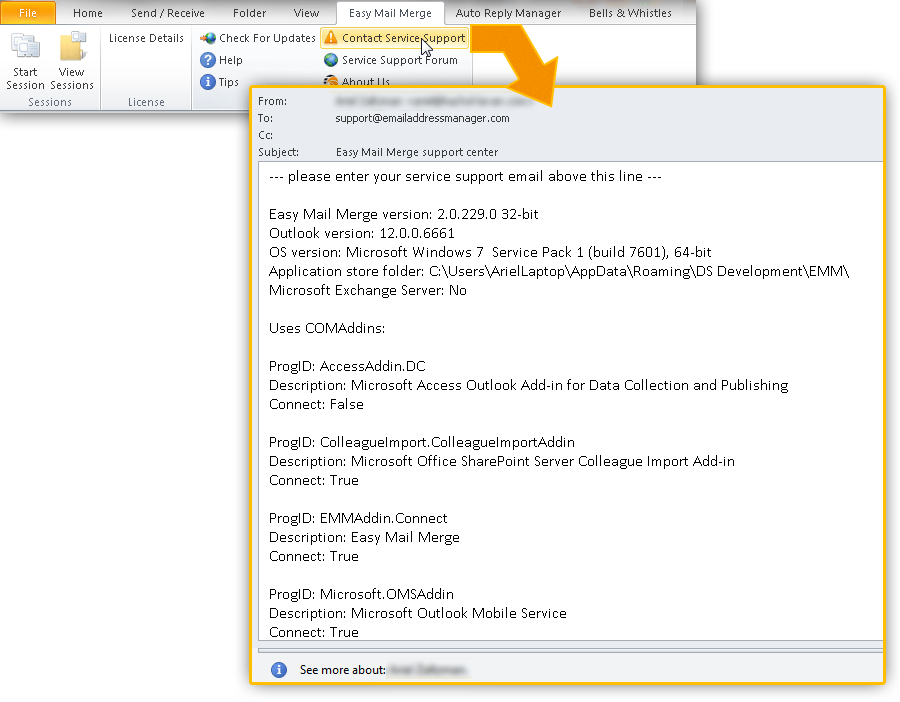
Task: Click the Check For Updates globe icon
Action: click(208, 38)
